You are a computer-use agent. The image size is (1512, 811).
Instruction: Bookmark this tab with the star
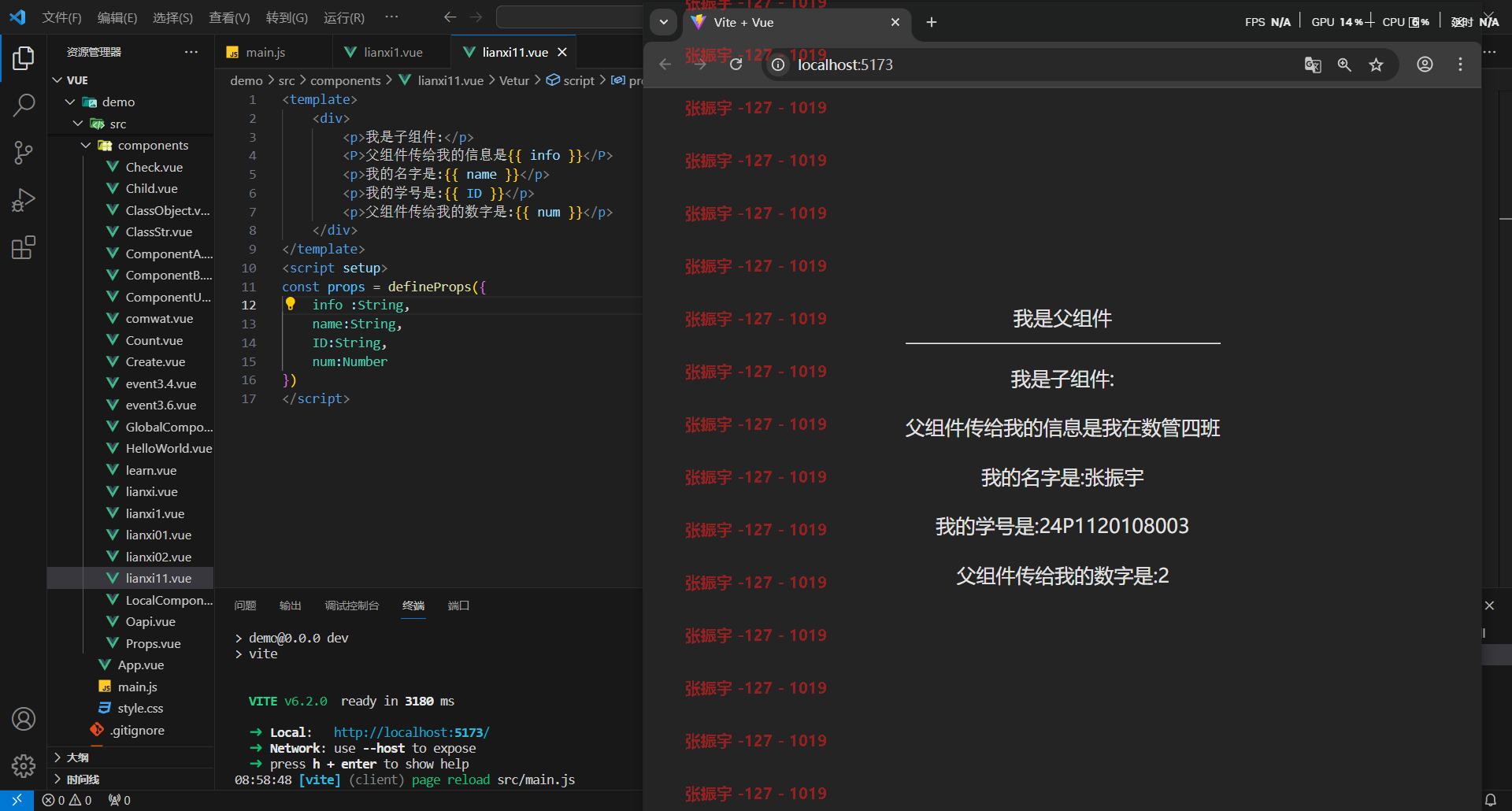tap(1376, 65)
